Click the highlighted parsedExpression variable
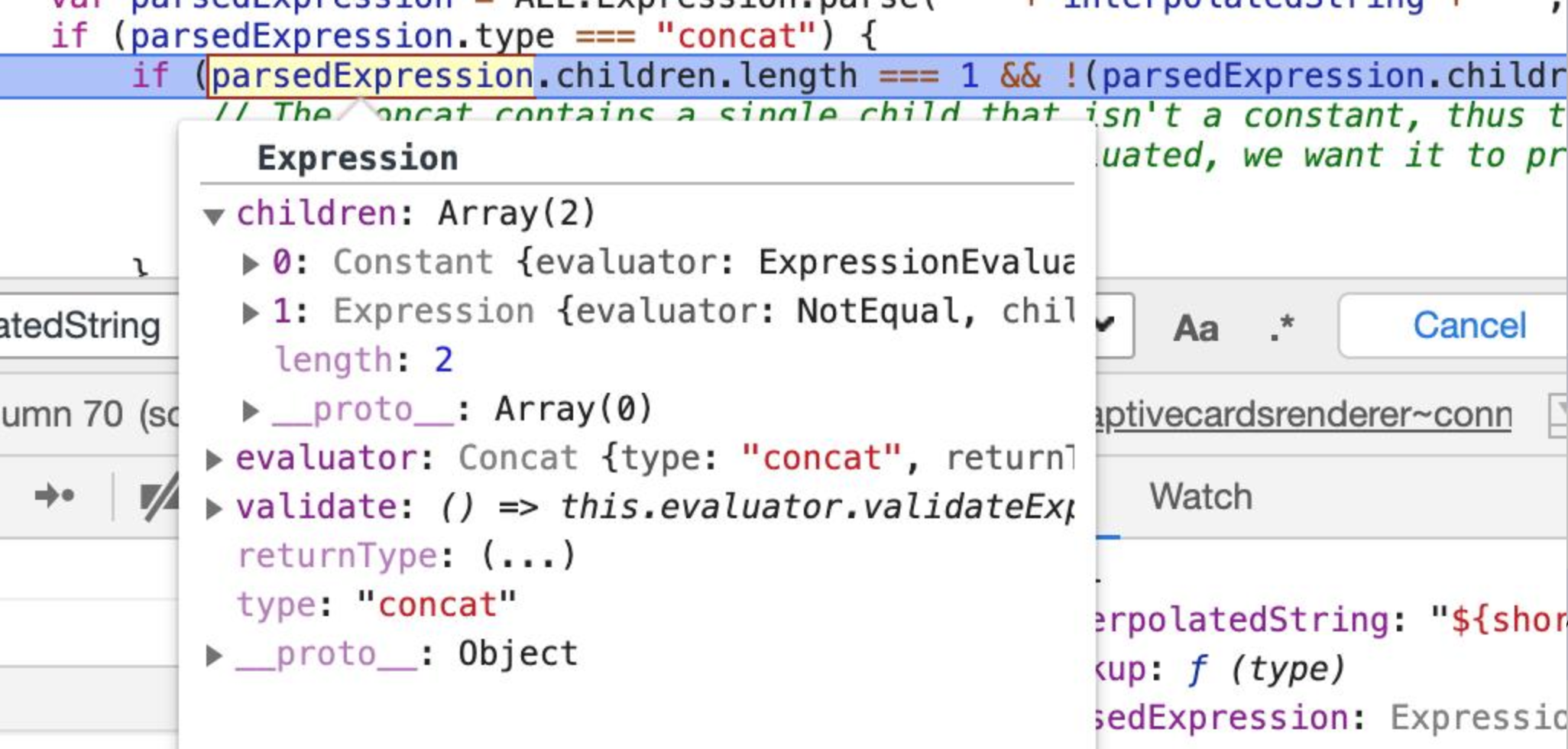The width and height of the screenshot is (1568, 749). click(371, 76)
